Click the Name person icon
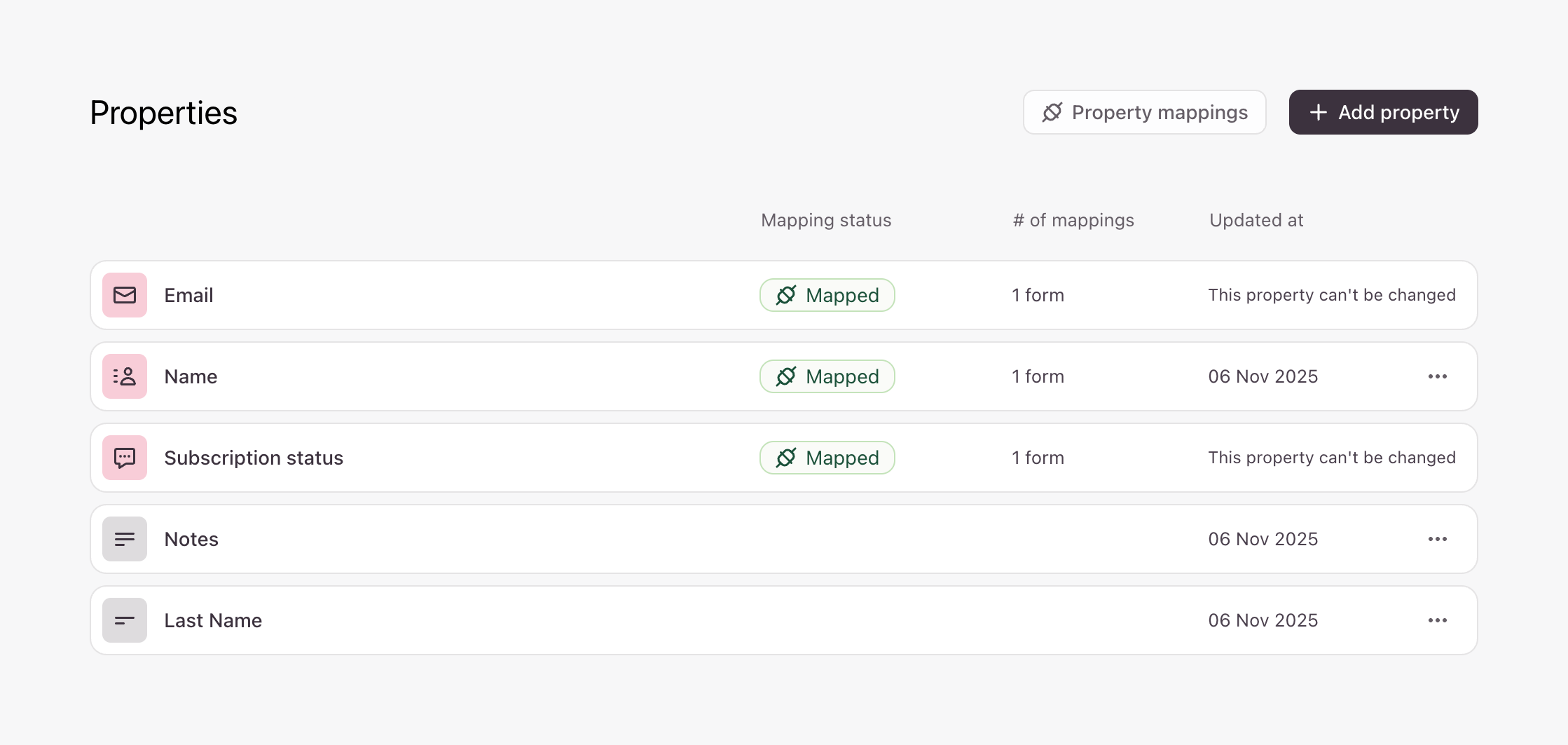This screenshot has width=1568, height=745. pyautogui.click(x=125, y=376)
